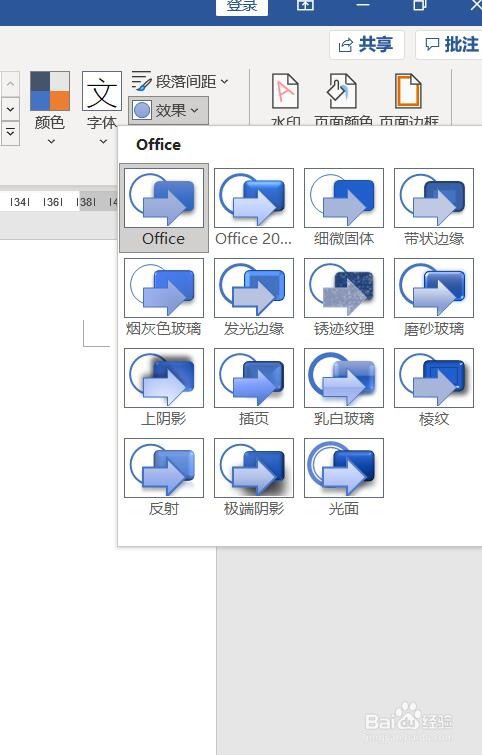Open the 页面边框 page borders tool

(409, 100)
